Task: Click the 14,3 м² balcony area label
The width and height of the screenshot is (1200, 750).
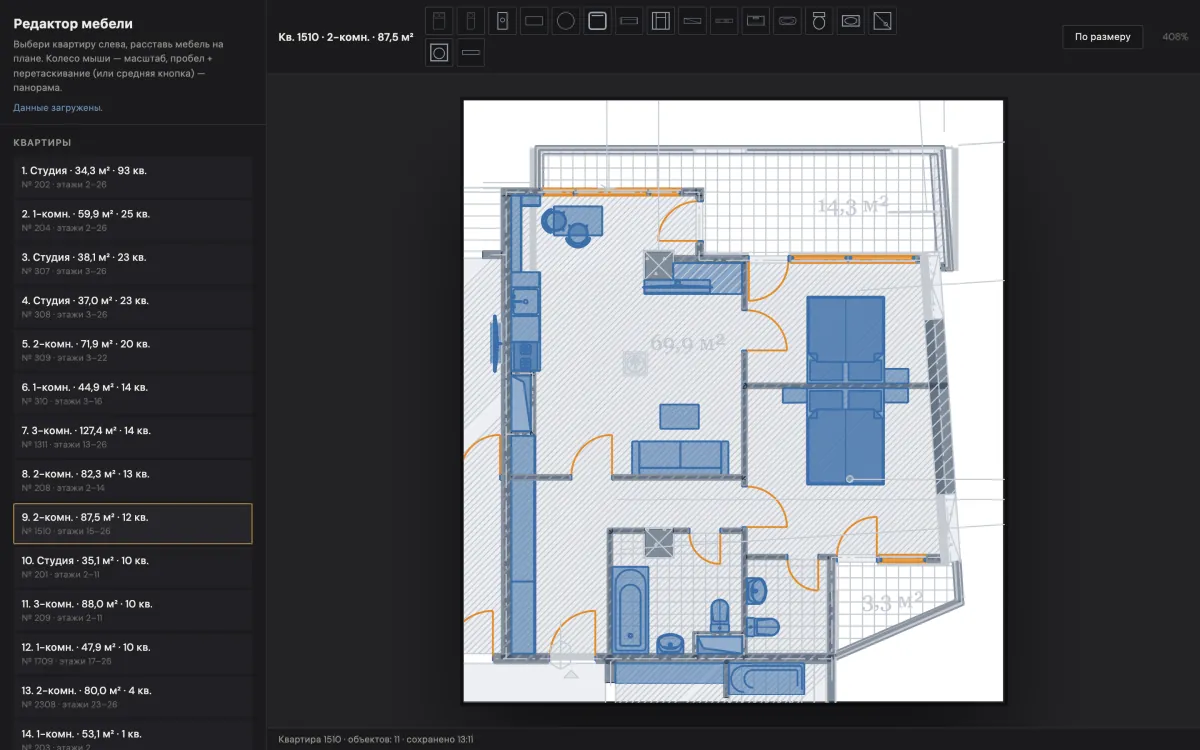Action: point(853,206)
